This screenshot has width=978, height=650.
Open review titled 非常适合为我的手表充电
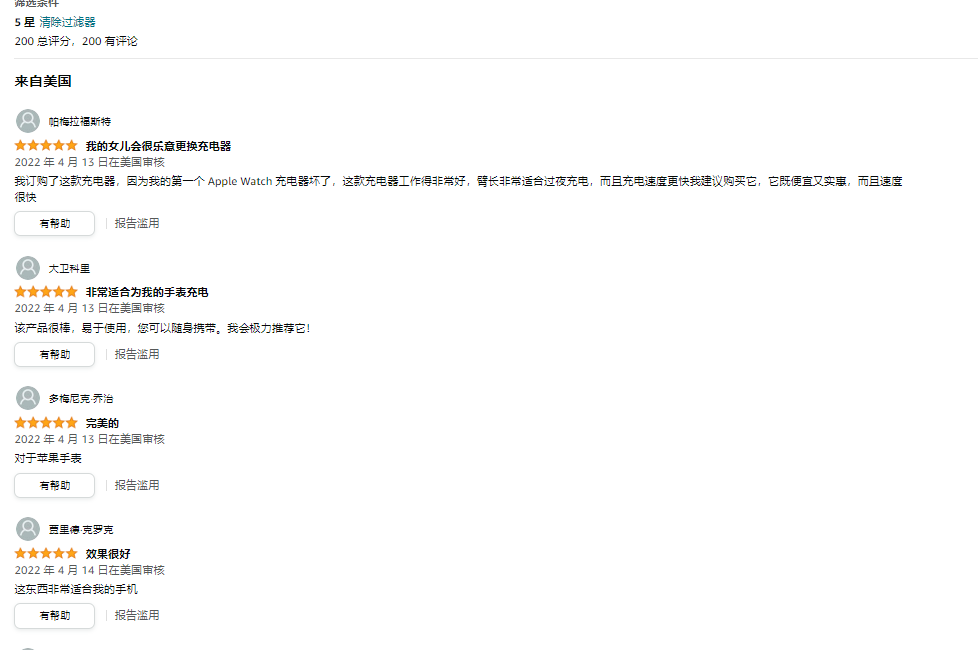click(x=147, y=292)
